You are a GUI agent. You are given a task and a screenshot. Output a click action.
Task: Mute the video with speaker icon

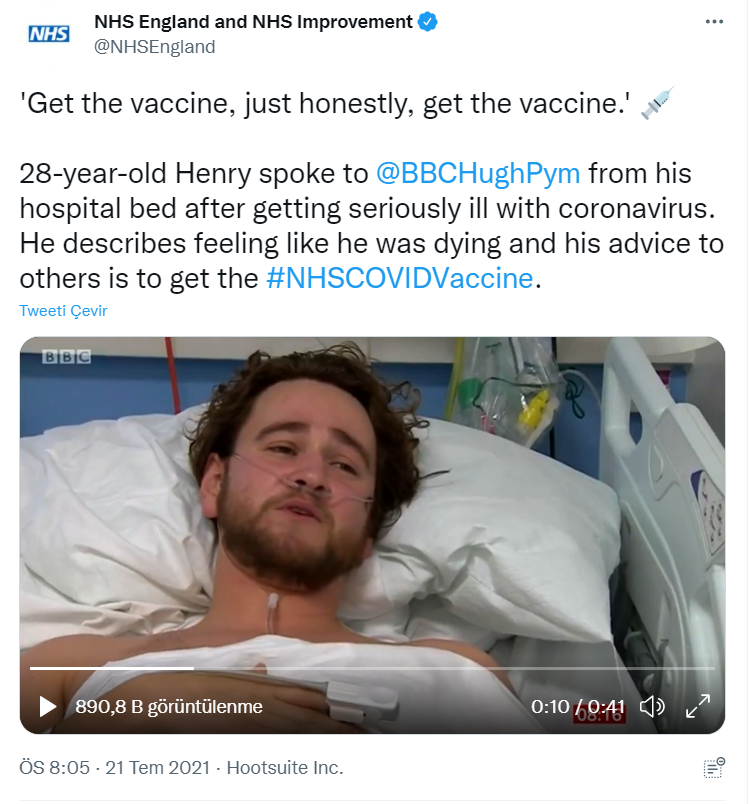point(652,707)
